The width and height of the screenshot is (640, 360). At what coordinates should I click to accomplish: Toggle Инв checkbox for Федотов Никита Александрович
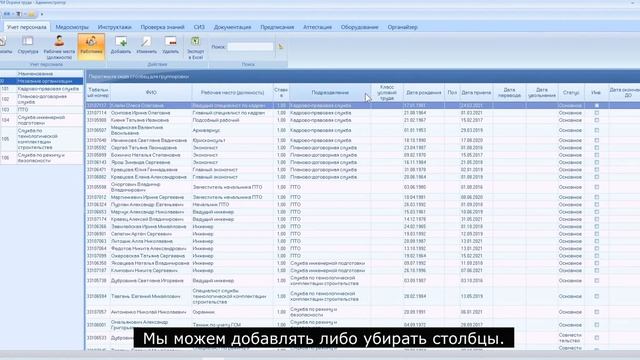[x=596, y=249]
